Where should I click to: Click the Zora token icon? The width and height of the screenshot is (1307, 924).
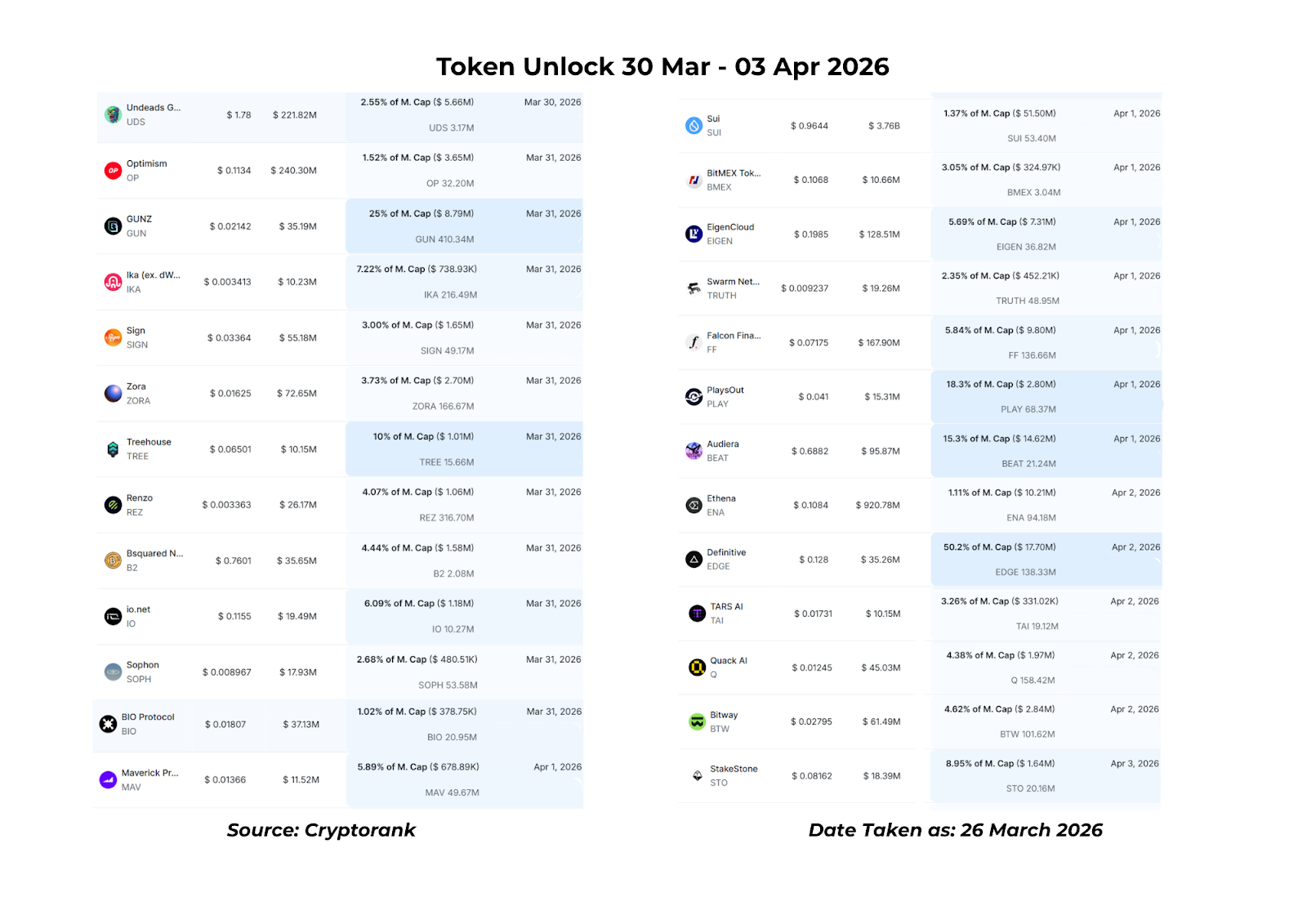pos(113,394)
